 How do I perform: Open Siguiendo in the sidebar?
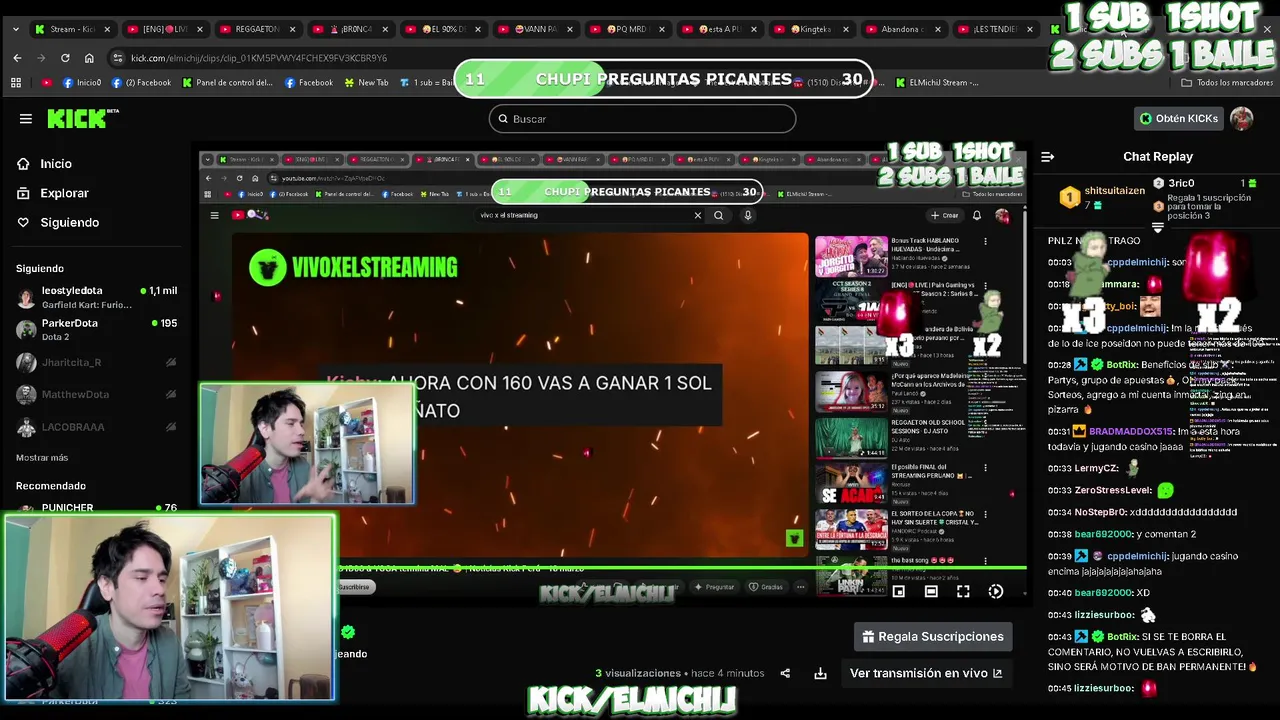[x=69, y=222]
